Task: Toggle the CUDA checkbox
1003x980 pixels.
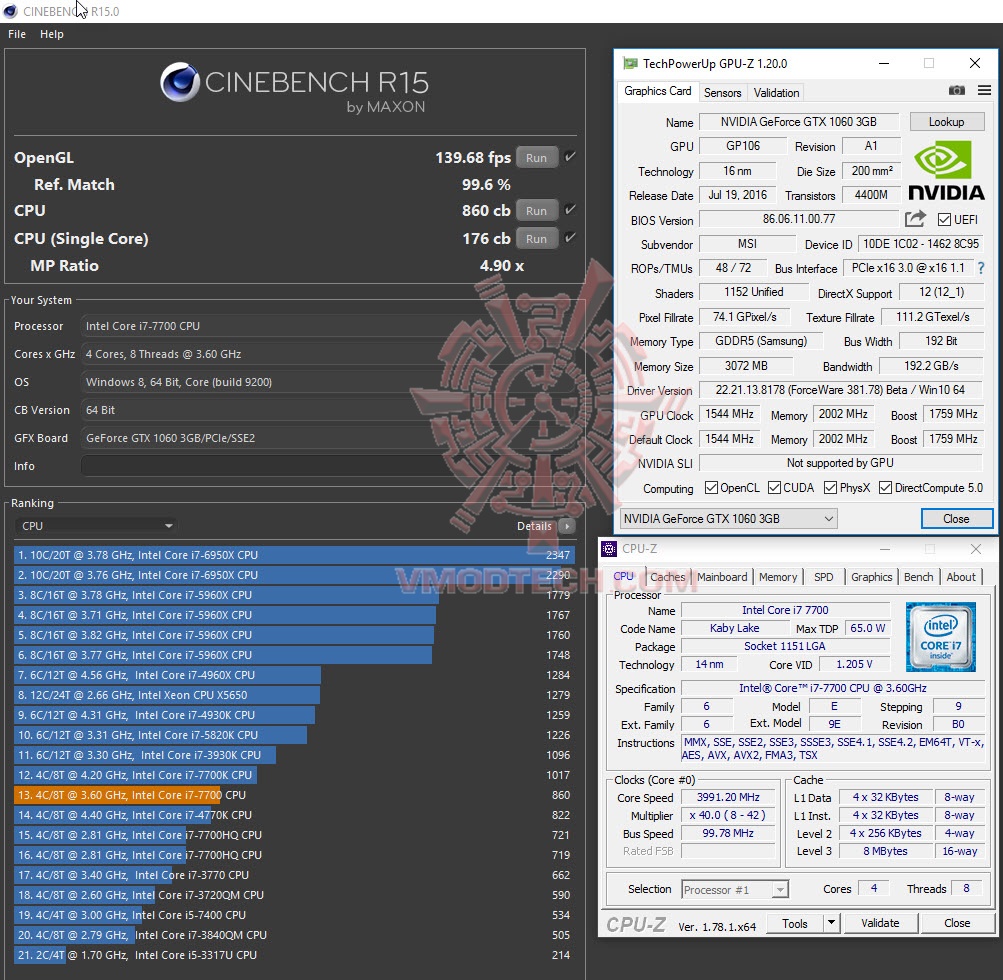Action: (774, 488)
